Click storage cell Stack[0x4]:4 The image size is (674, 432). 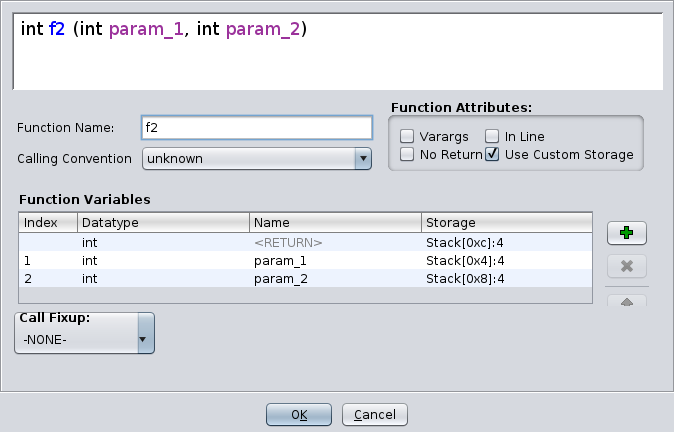[x=507, y=260]
